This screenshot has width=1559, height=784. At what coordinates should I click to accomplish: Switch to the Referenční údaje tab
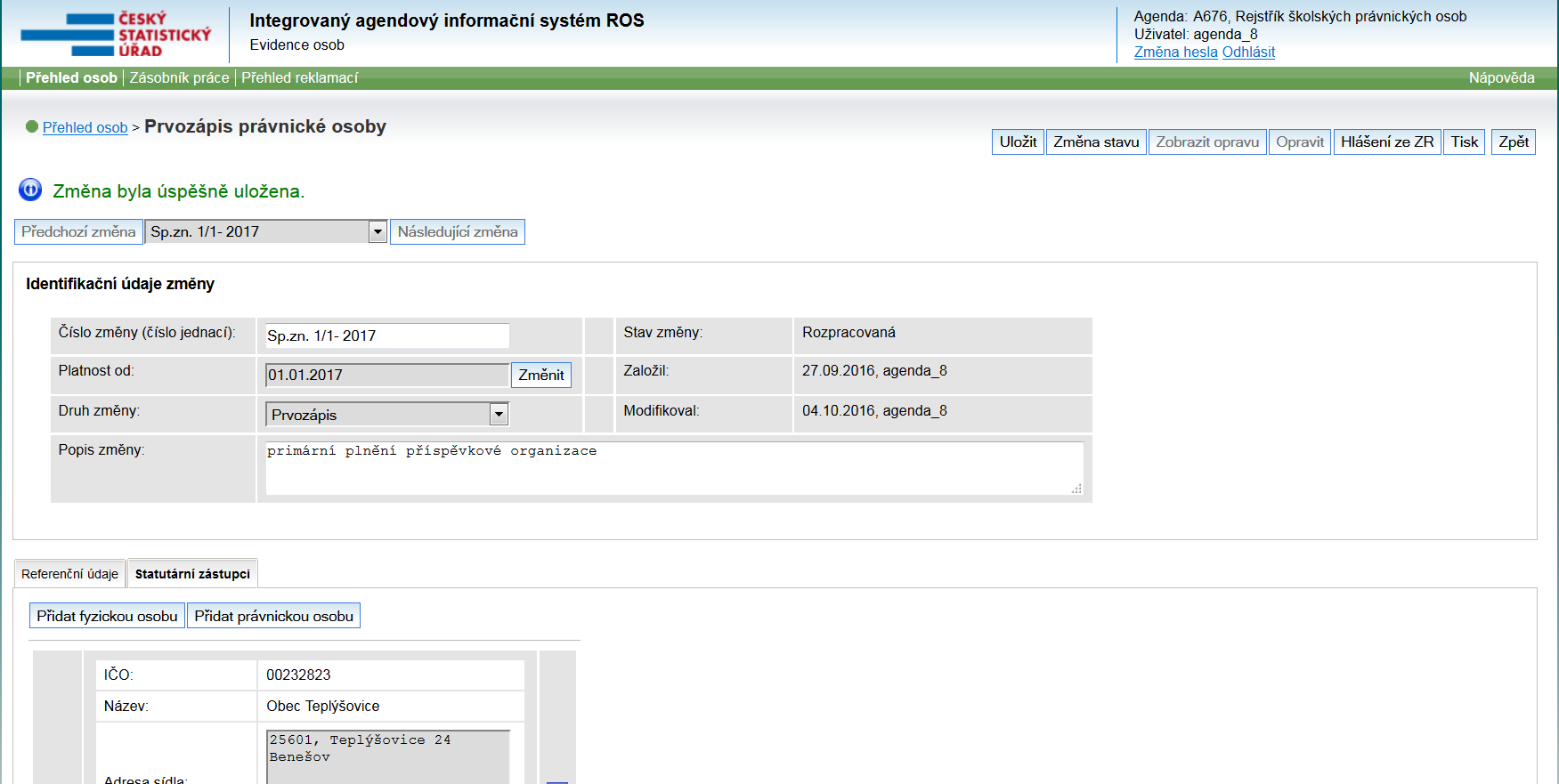(x=70, y=574)
